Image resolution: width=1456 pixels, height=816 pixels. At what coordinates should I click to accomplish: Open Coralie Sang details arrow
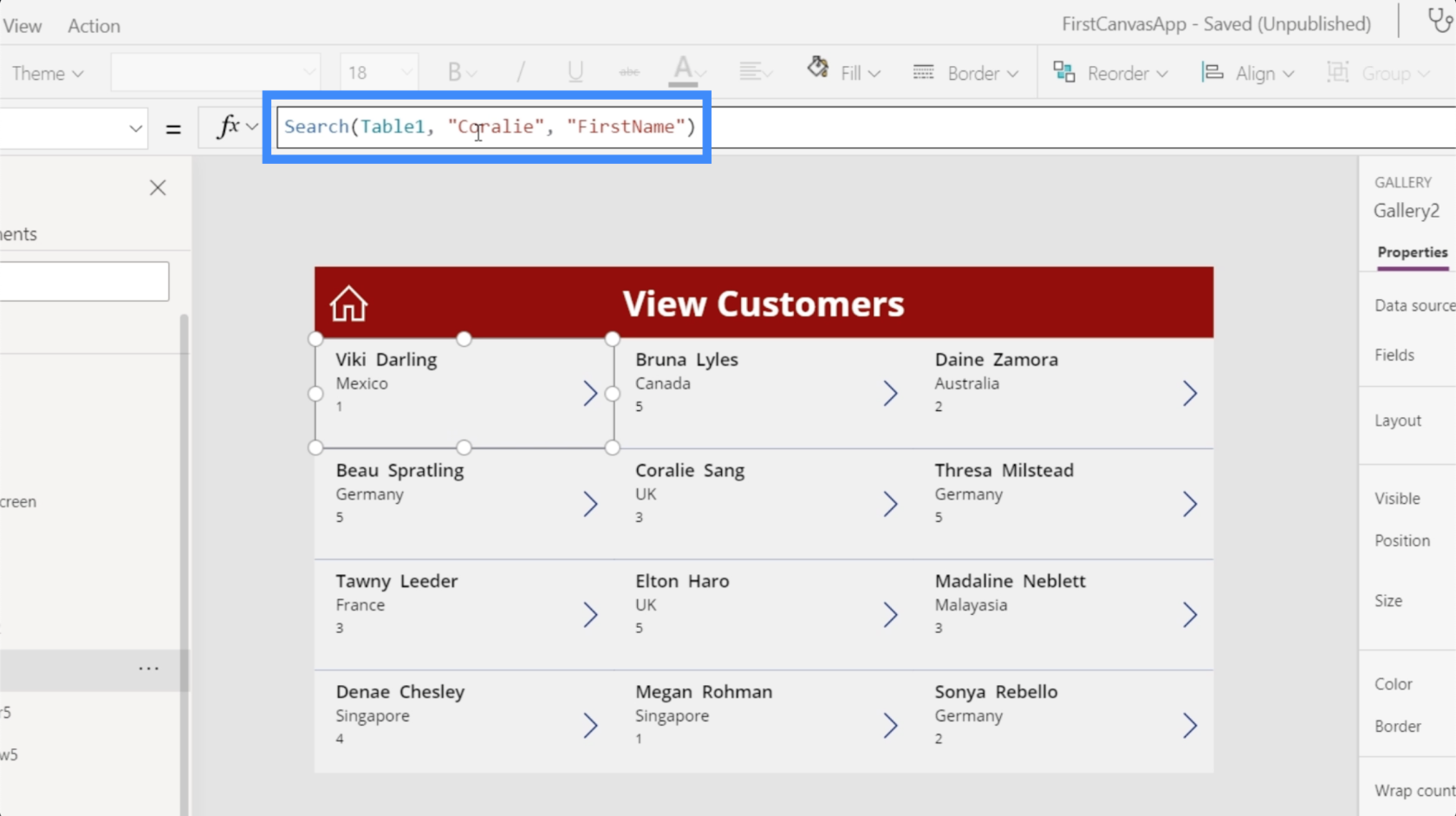[x=890, y=505]
